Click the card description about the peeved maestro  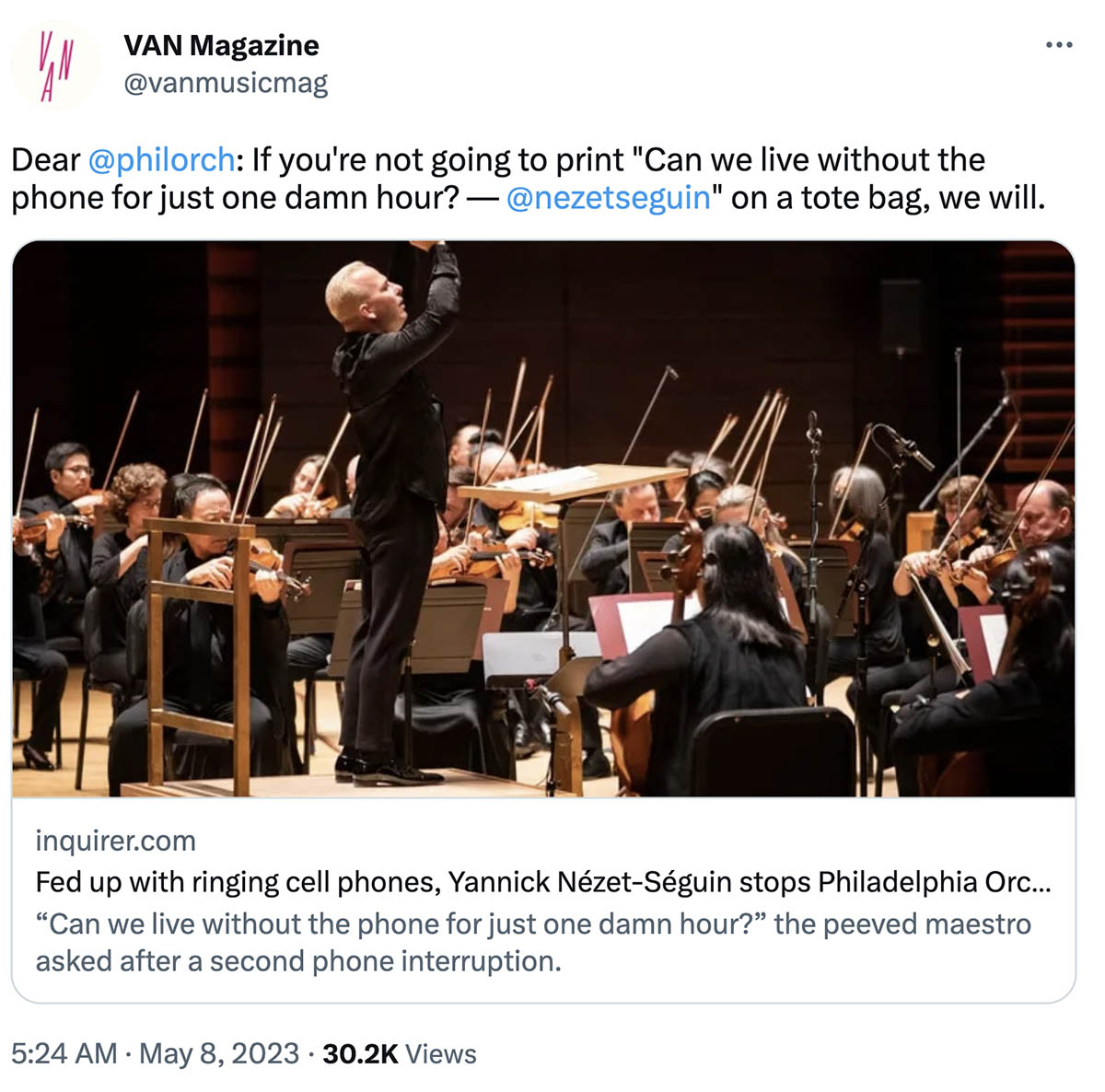pyautogui.click(x=533, y=942)
